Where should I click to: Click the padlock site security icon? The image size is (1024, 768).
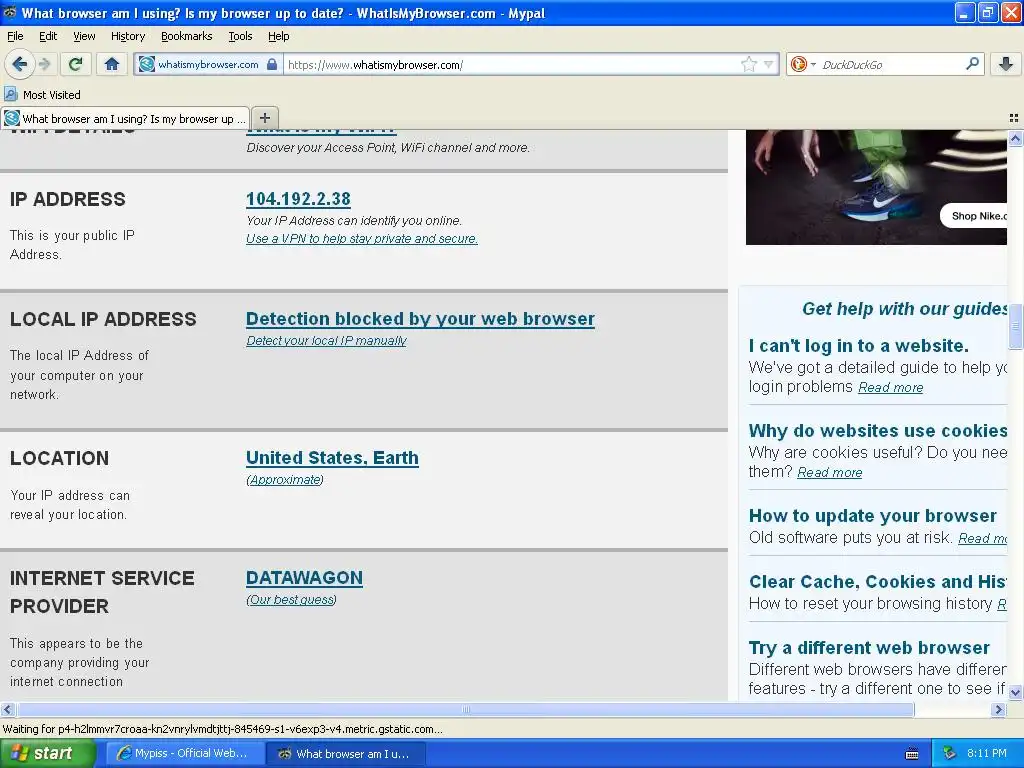click(x=272, y=65)
